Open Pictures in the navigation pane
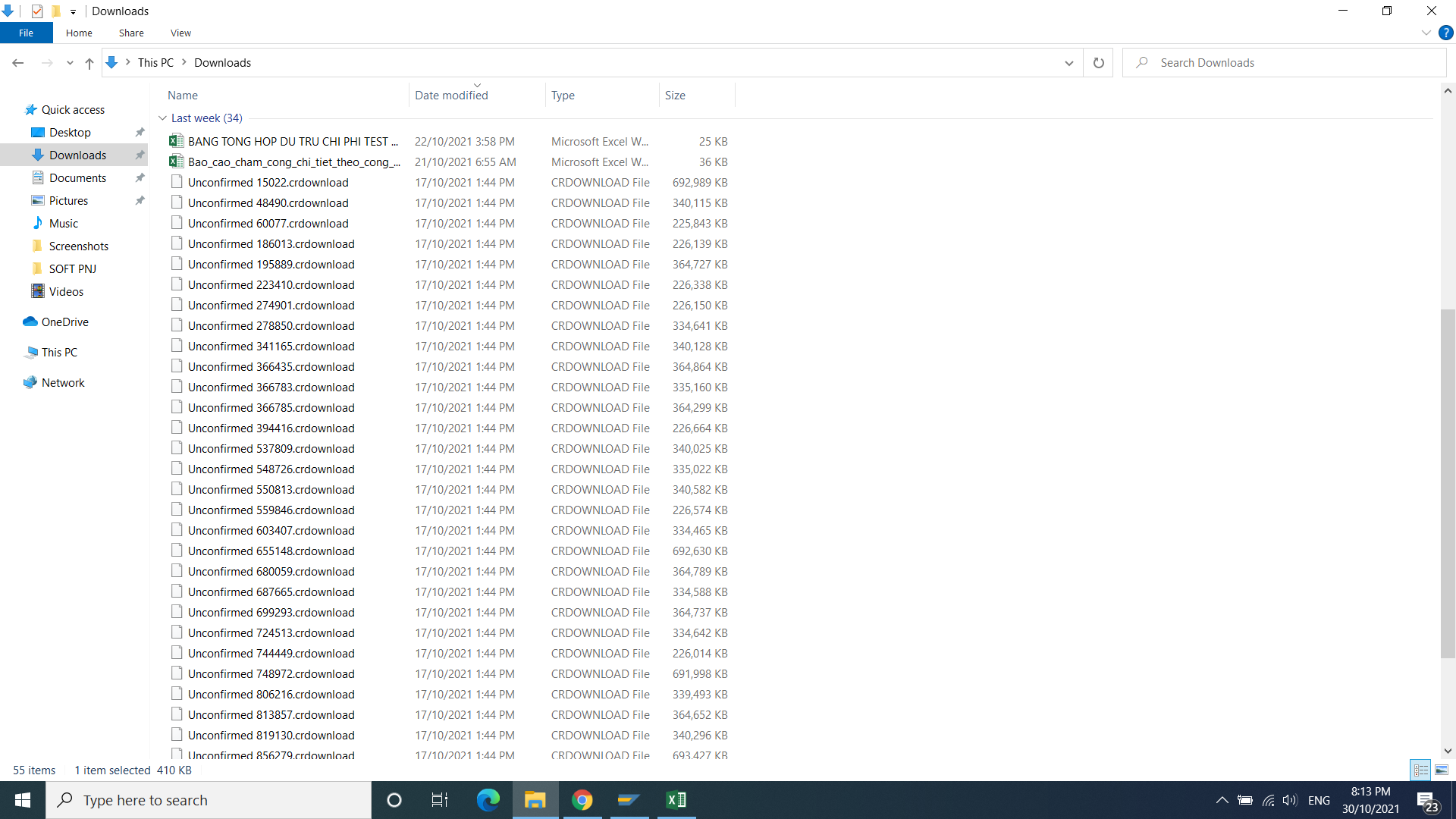The height and width of the screenshot is (819, 1456). click(x=68, y=201)
